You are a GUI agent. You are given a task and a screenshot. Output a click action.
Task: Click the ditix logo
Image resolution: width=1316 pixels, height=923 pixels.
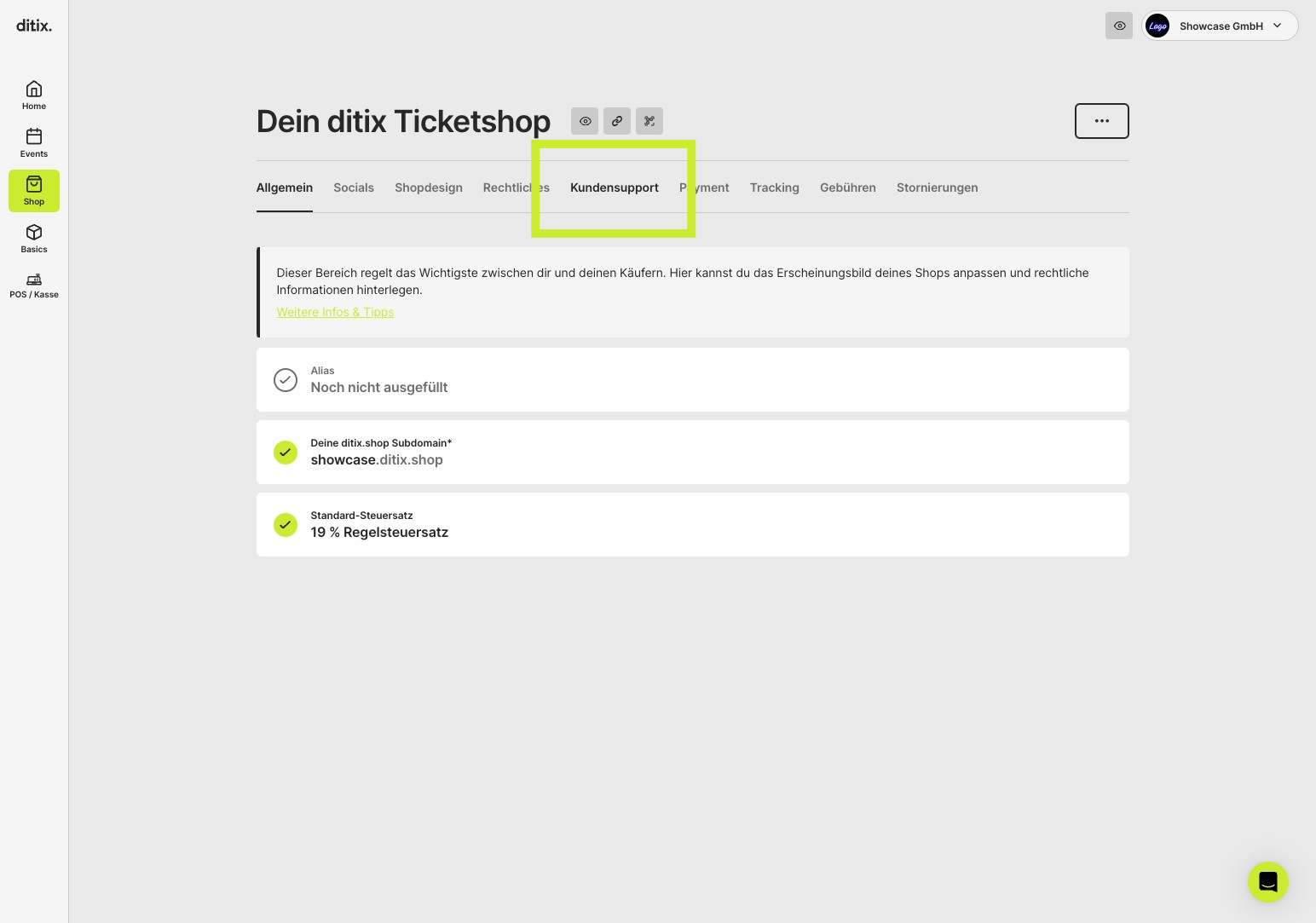click(x=34, y=26)
